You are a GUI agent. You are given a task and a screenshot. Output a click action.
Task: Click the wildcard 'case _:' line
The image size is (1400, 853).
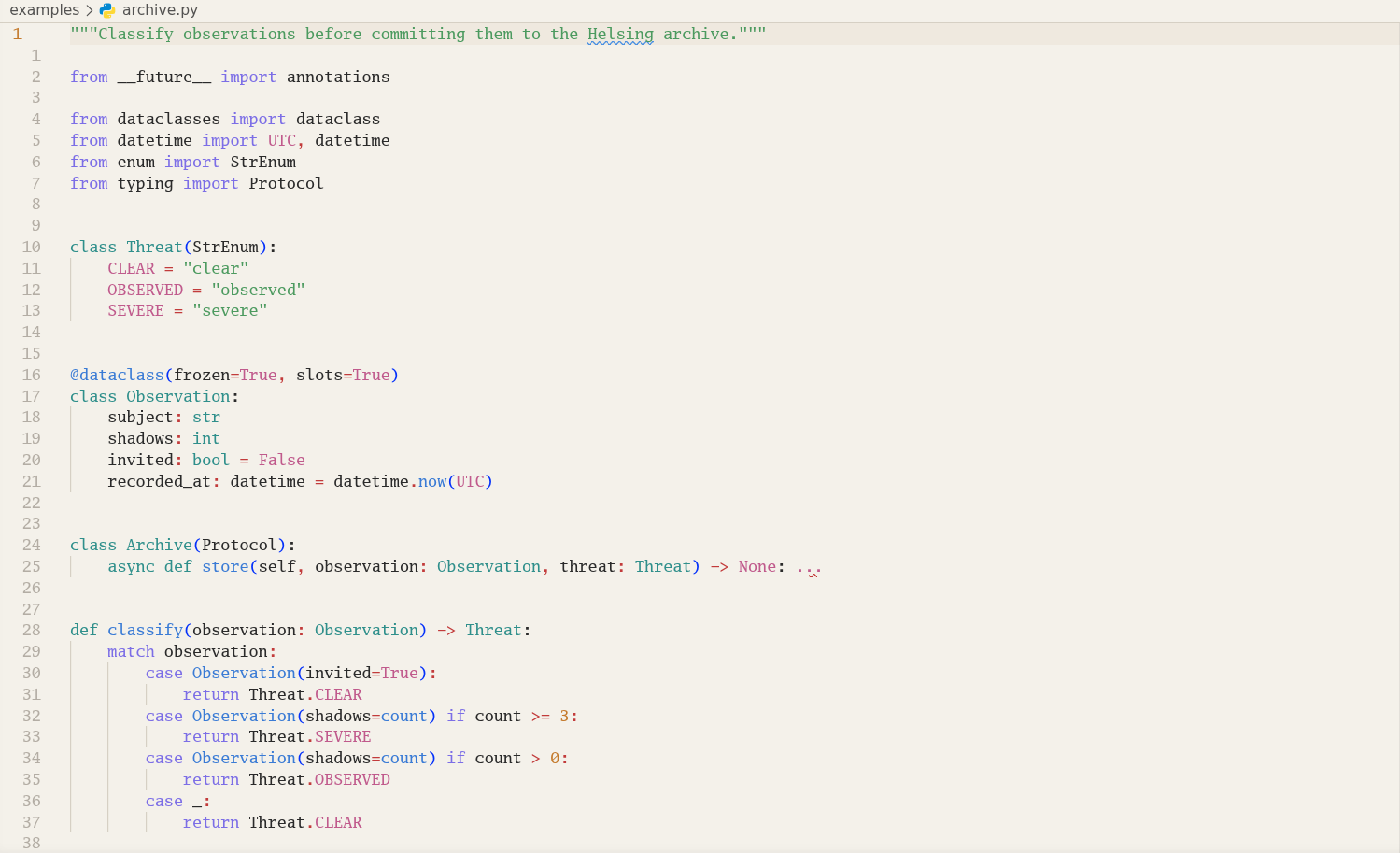[178, 802]
